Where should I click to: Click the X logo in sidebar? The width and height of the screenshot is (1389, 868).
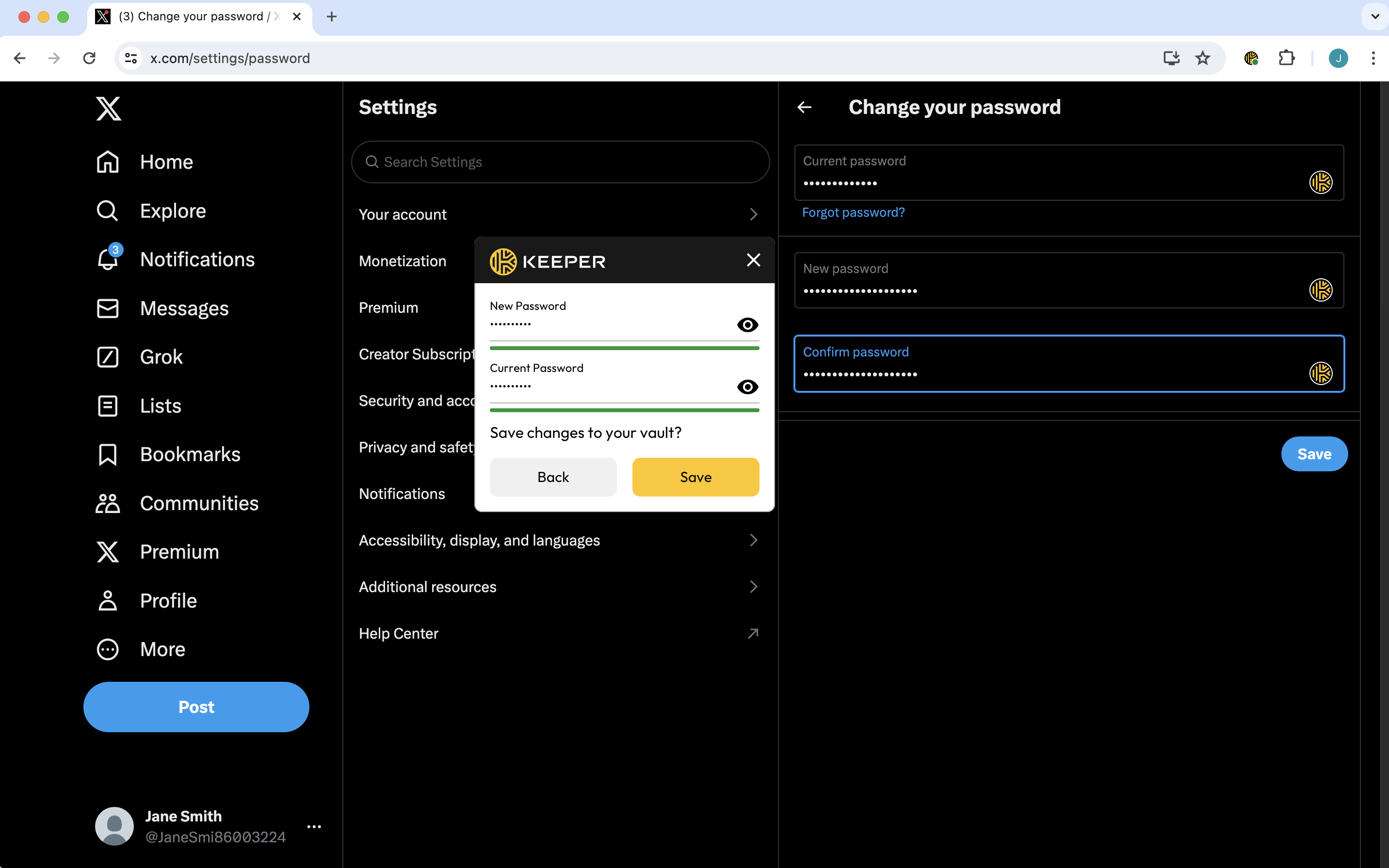109,109
